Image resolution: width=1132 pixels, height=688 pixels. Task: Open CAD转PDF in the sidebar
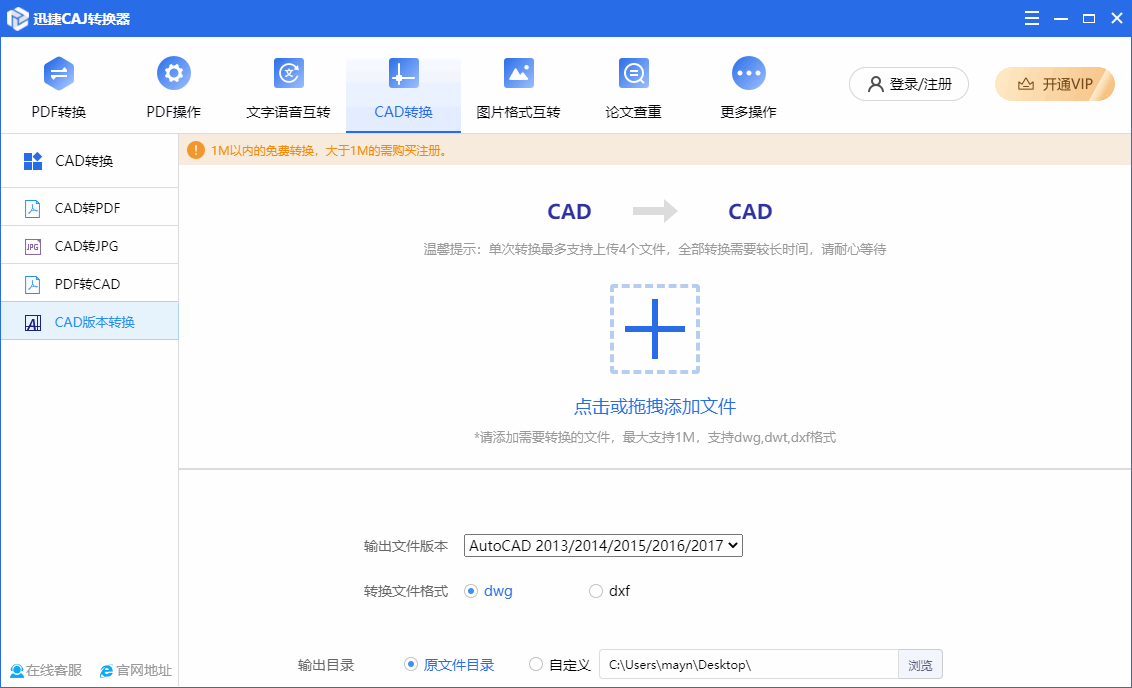coord(90,208)
